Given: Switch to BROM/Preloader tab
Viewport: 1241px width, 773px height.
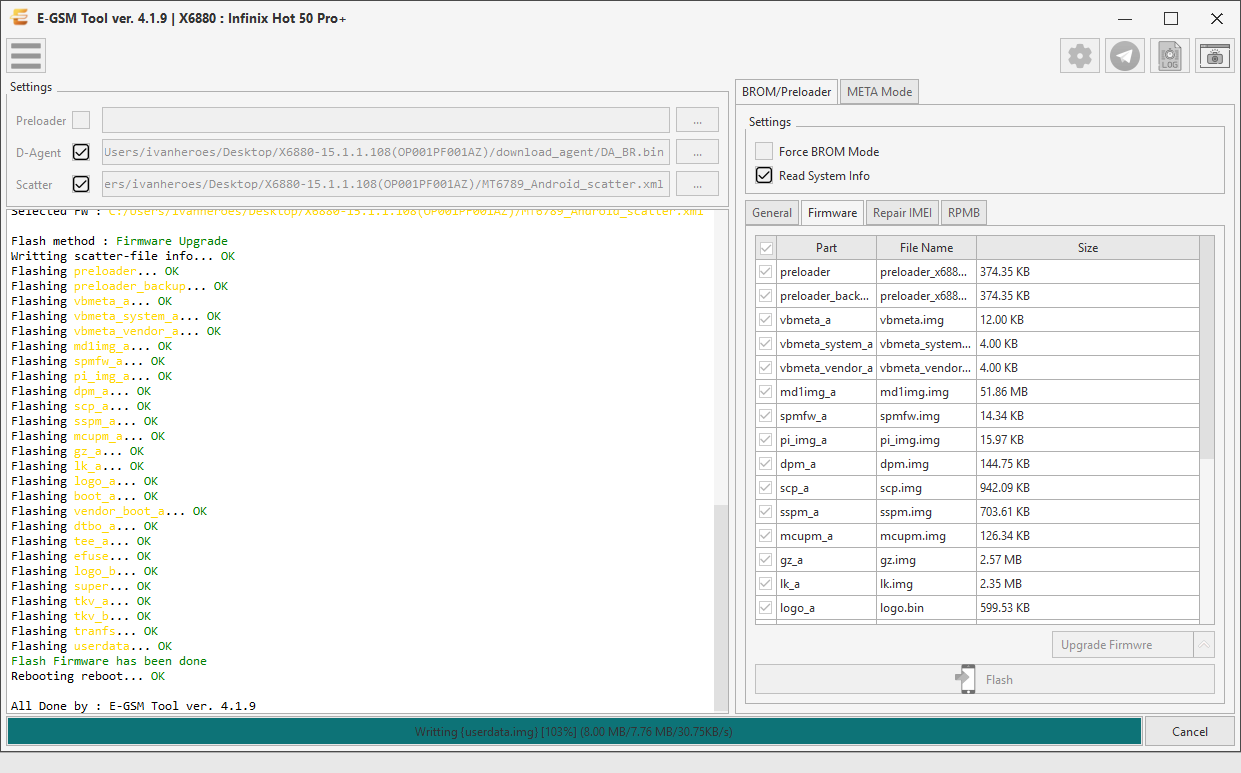Looking at the screenshot, I should click(787, 91).
